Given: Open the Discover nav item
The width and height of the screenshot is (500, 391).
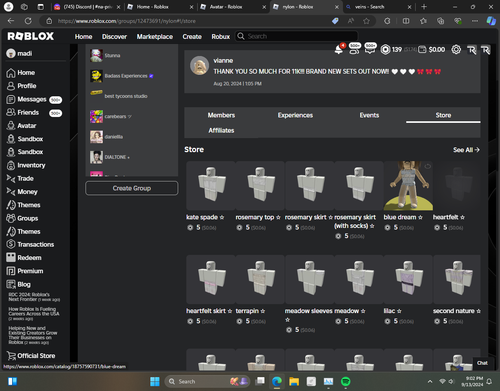Looking at the screenshot, I should [x=114, y=37].
